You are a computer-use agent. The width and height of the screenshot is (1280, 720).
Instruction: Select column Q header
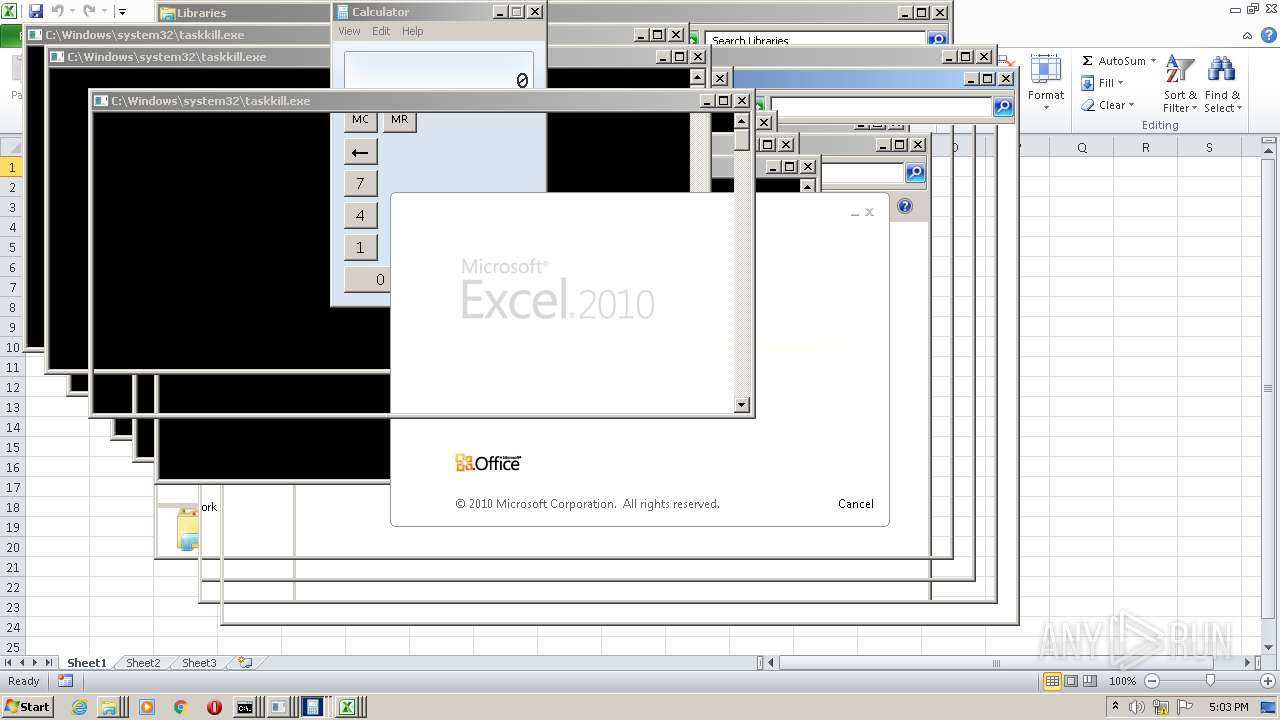click(x=1082, y=148)
